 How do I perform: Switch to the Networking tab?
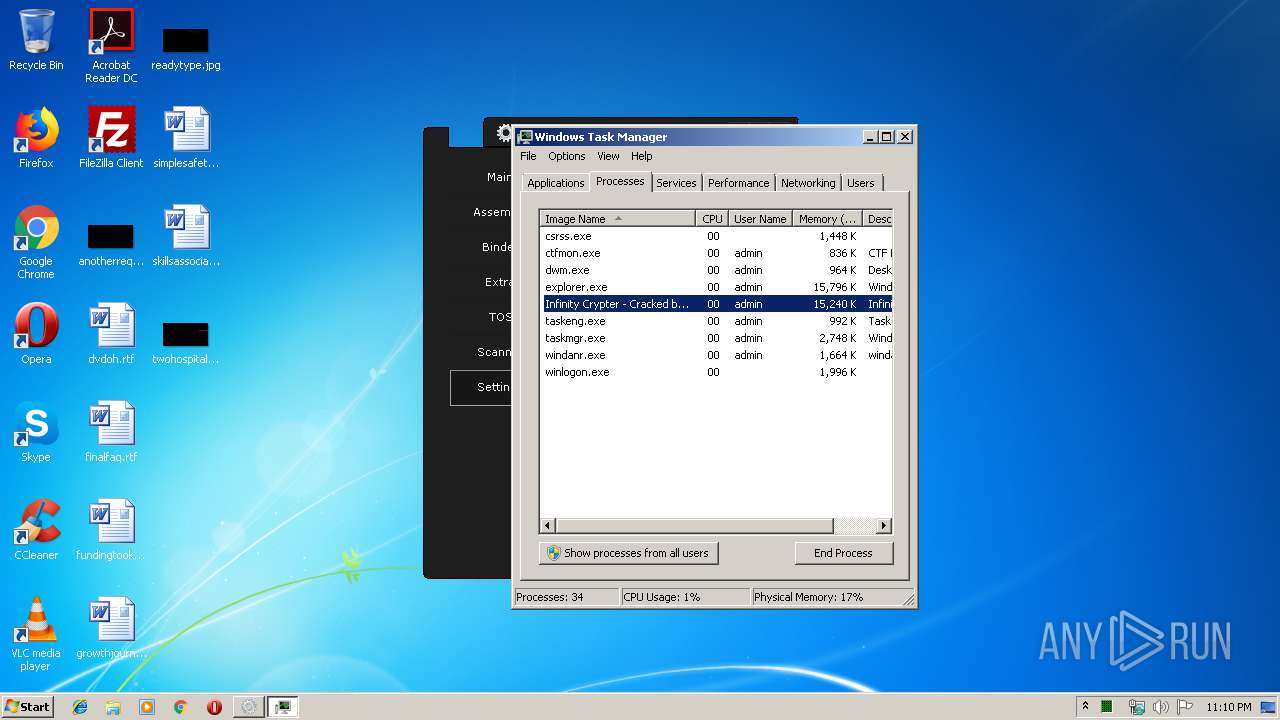[x=808, y=183]
